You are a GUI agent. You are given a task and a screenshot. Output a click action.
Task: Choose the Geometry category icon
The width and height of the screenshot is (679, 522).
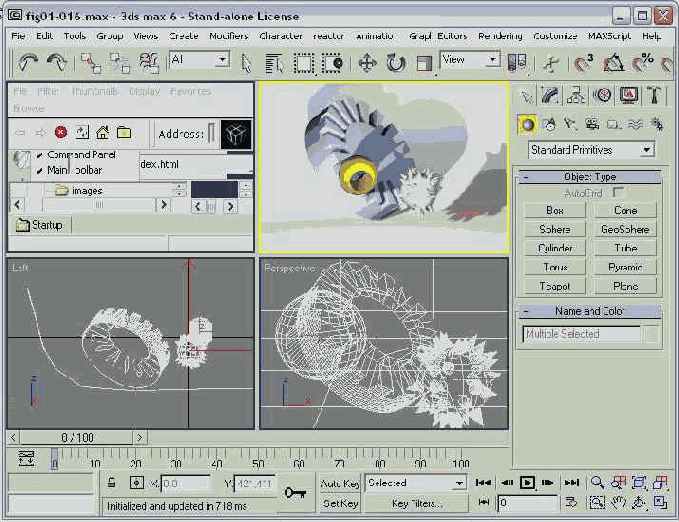527,124
